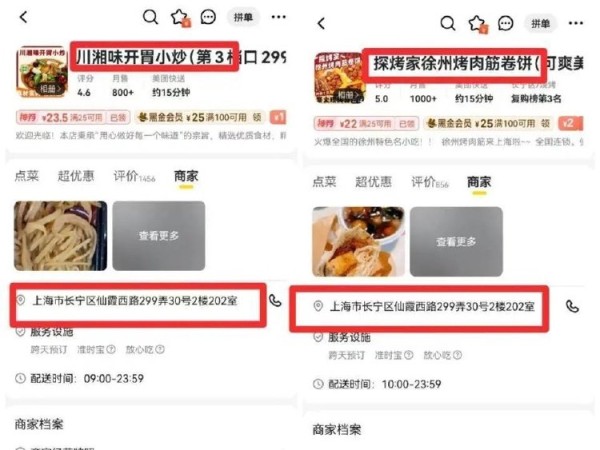Call the 探烤家 store via phone icon

coord(572,306)
